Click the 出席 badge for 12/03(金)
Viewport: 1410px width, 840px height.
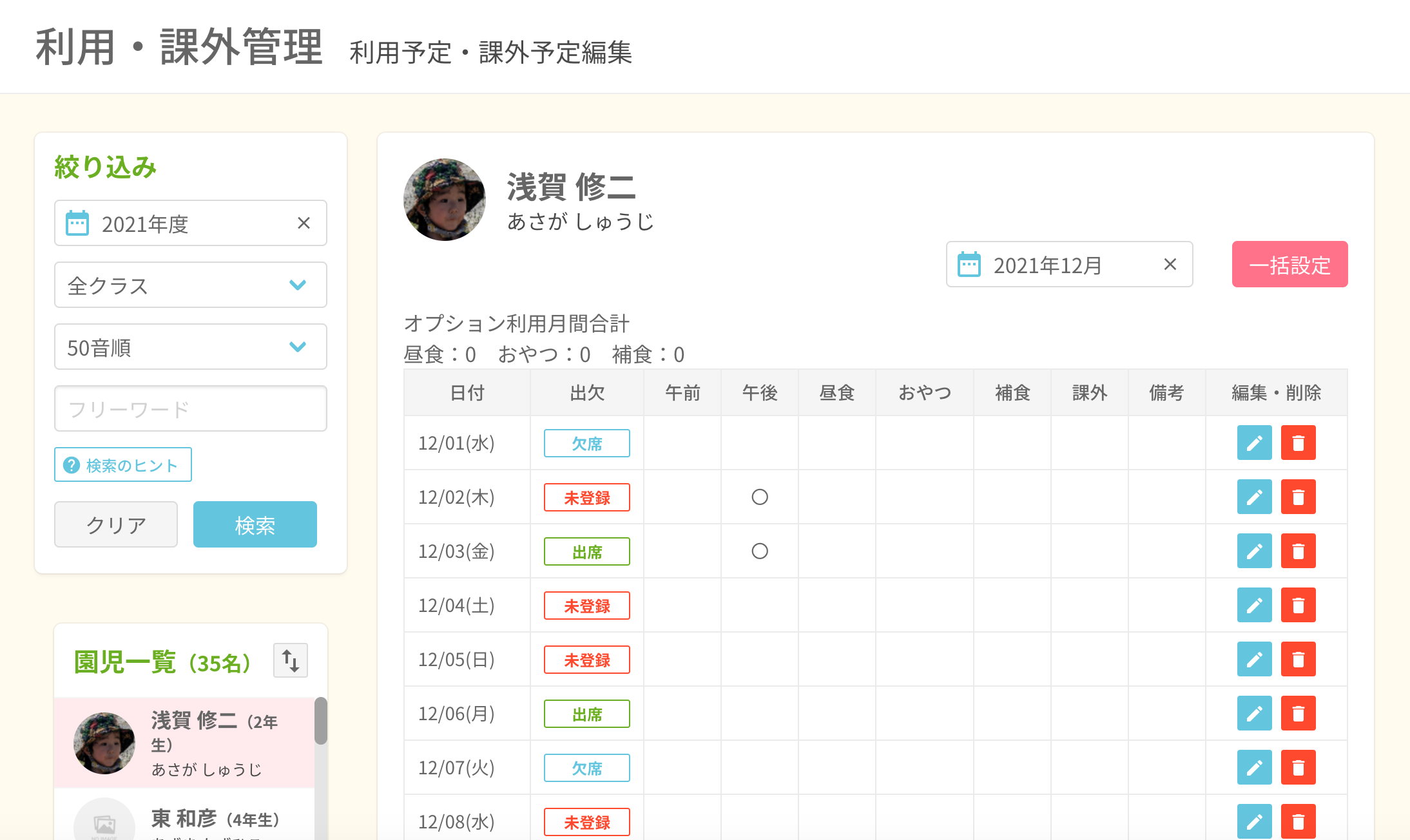587,551
